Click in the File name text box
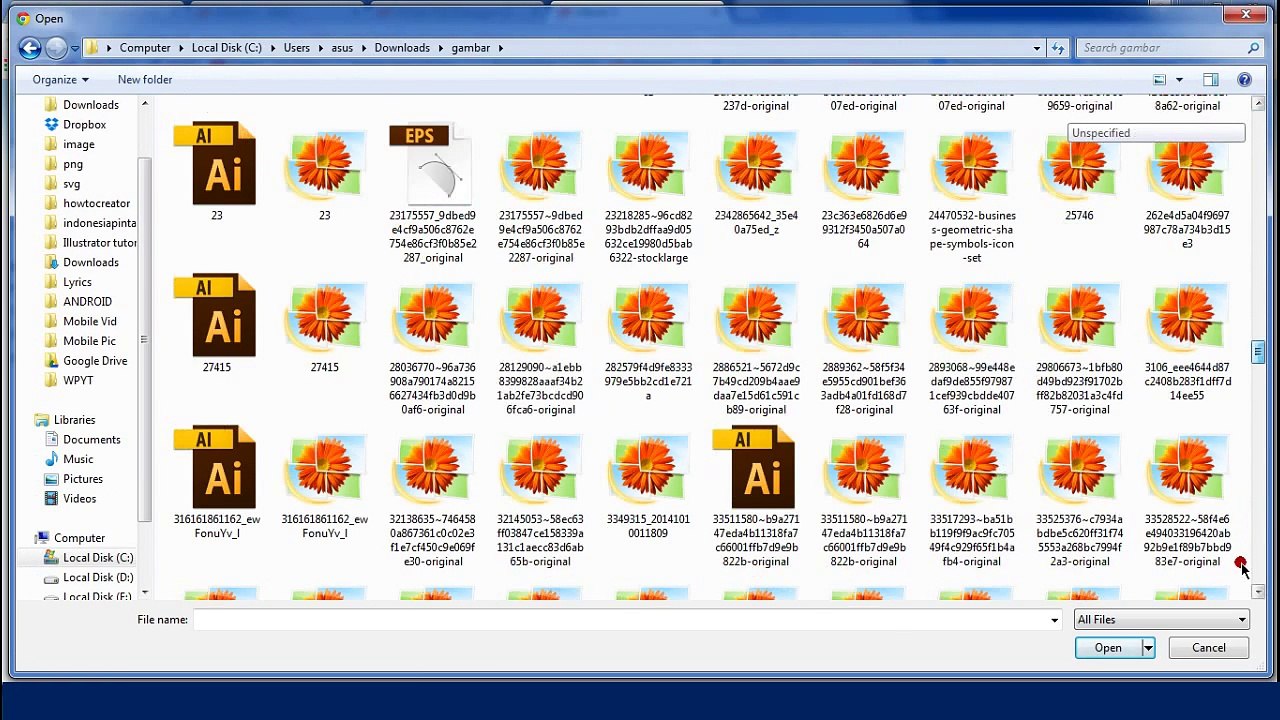 pyautogui.click(x=618, y=620)
